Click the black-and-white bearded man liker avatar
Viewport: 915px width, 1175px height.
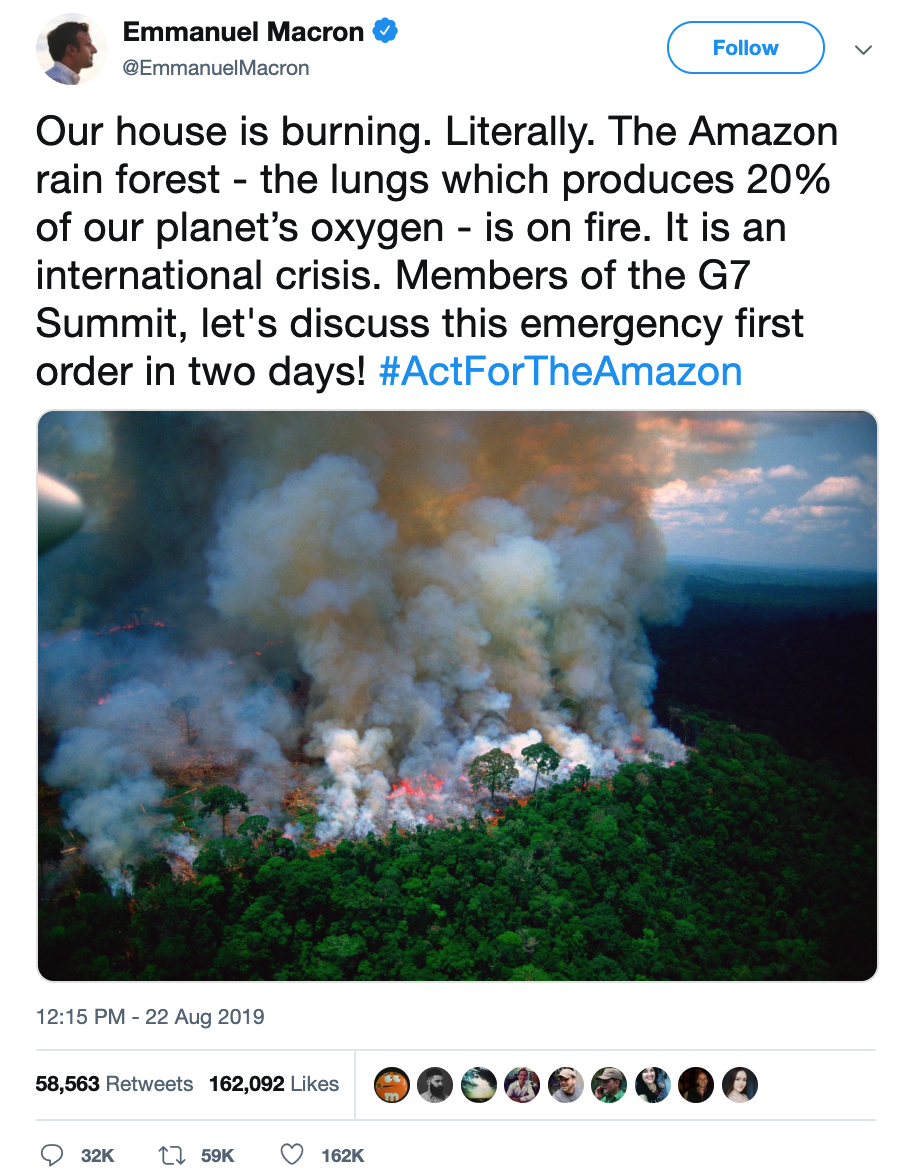pos(435,1084)
